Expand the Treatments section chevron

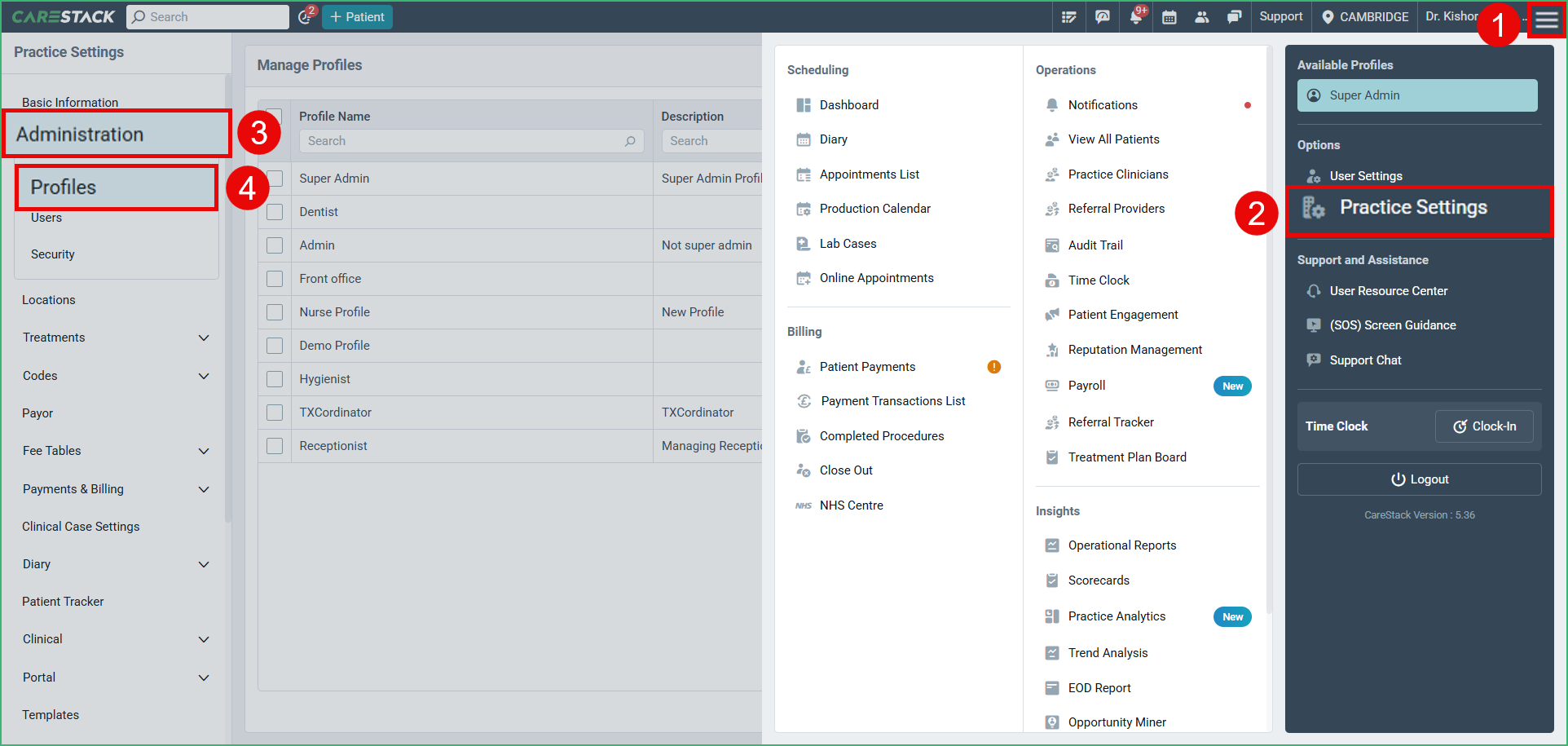pos(204,338)
